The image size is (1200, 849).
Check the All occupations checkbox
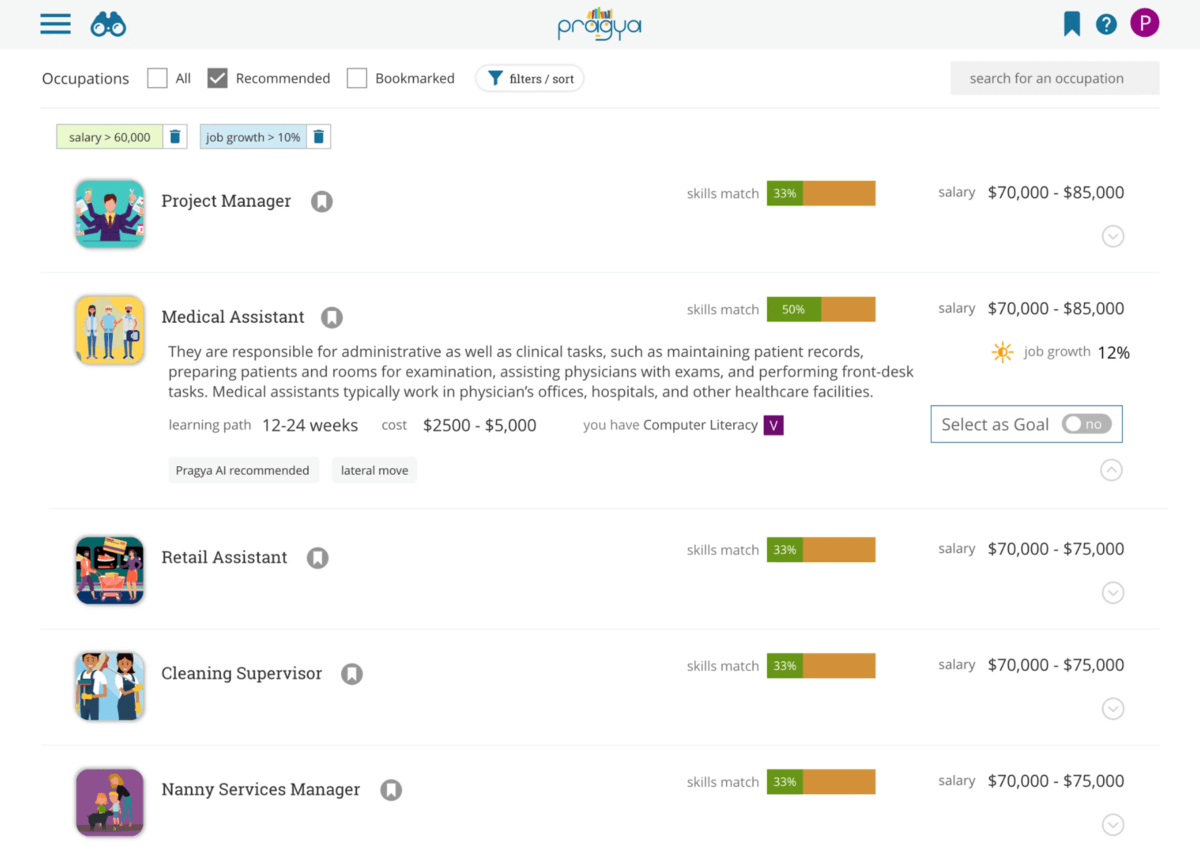pos(157,78)
